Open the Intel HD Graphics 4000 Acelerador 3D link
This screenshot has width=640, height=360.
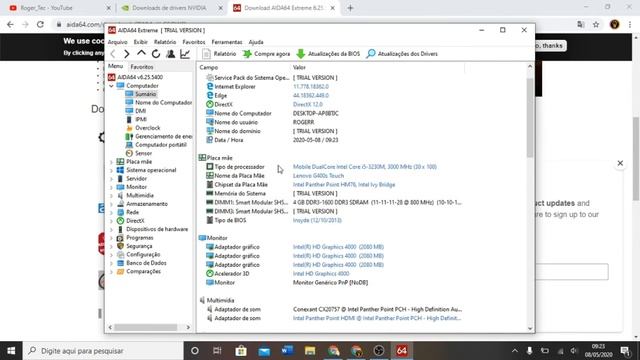click(x=321, y=274)
